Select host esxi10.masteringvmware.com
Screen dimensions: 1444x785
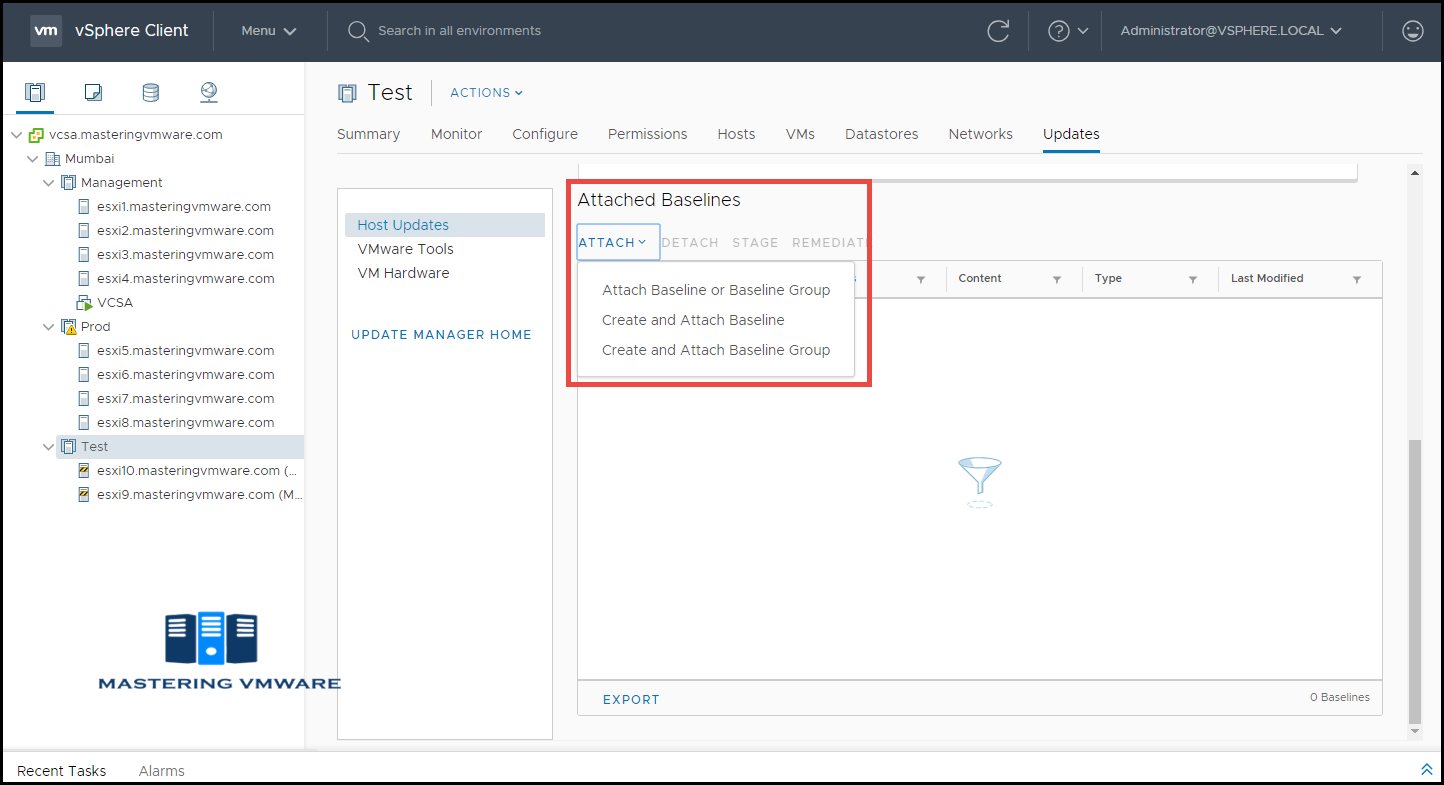(x=196, y=471)
